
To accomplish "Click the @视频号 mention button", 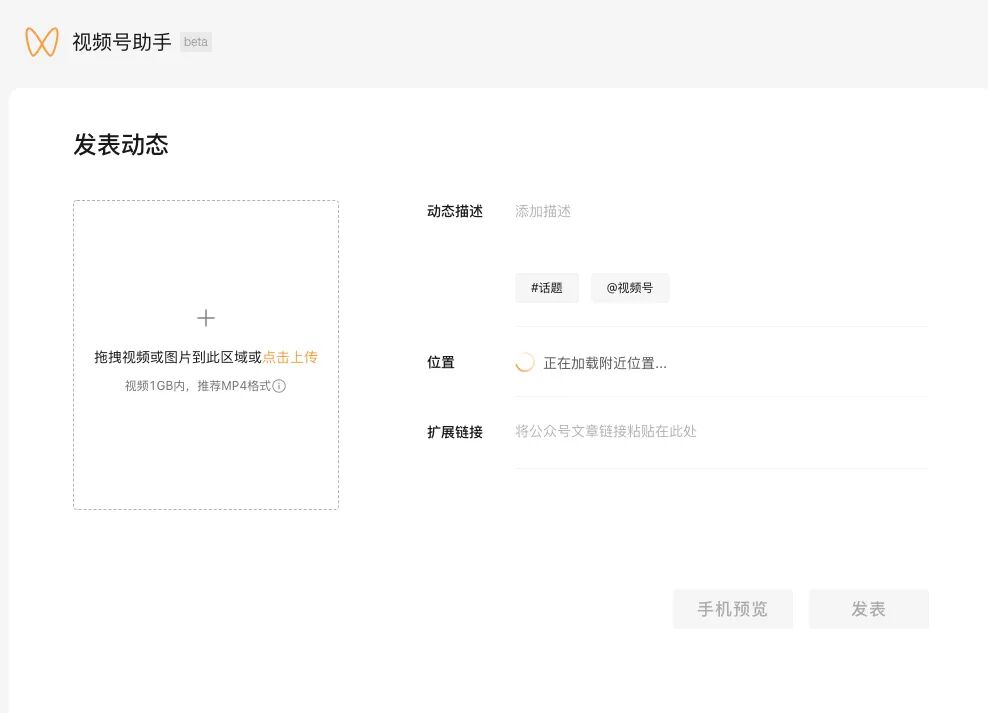I will point(629,288).
